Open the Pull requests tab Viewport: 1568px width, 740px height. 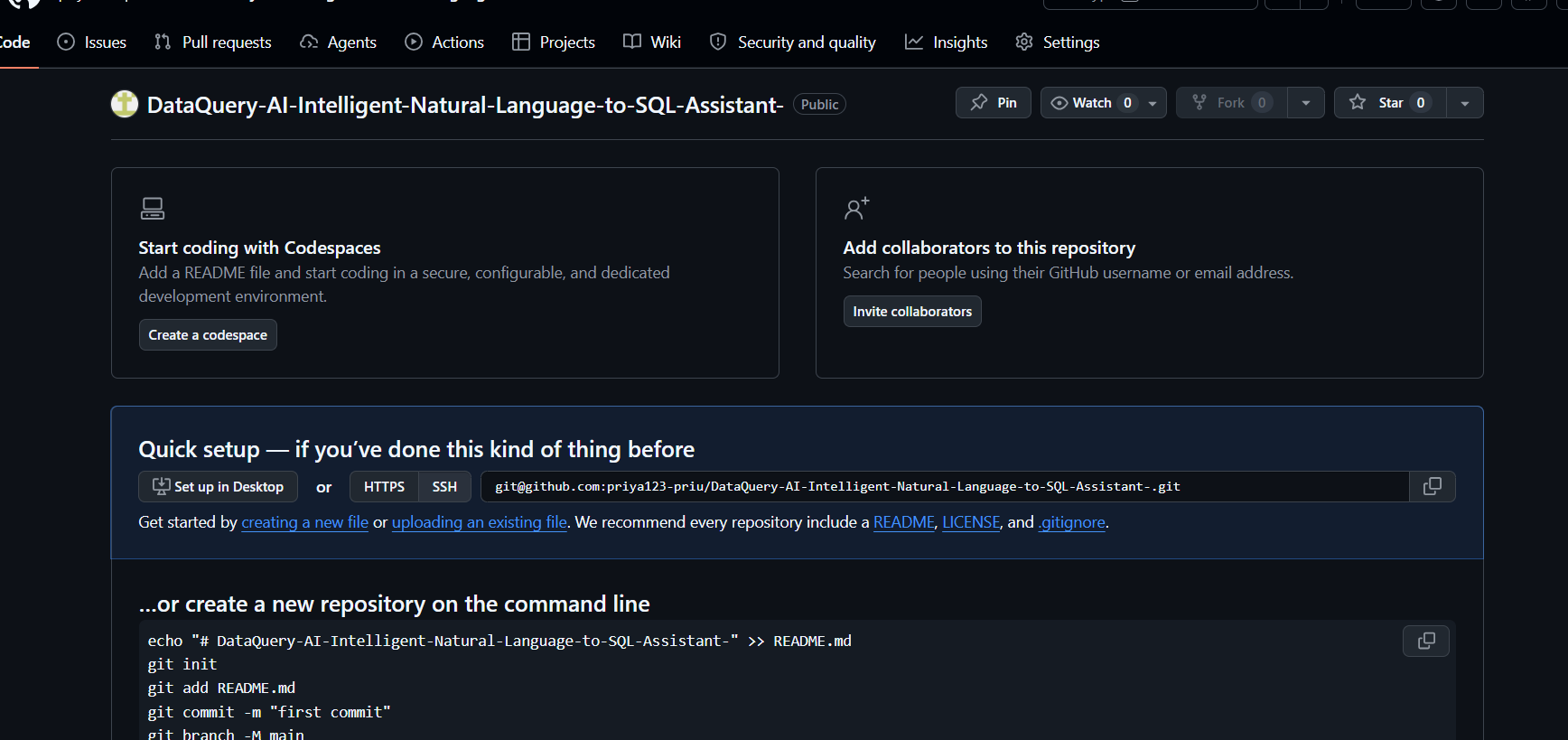(x=213, y=42)
